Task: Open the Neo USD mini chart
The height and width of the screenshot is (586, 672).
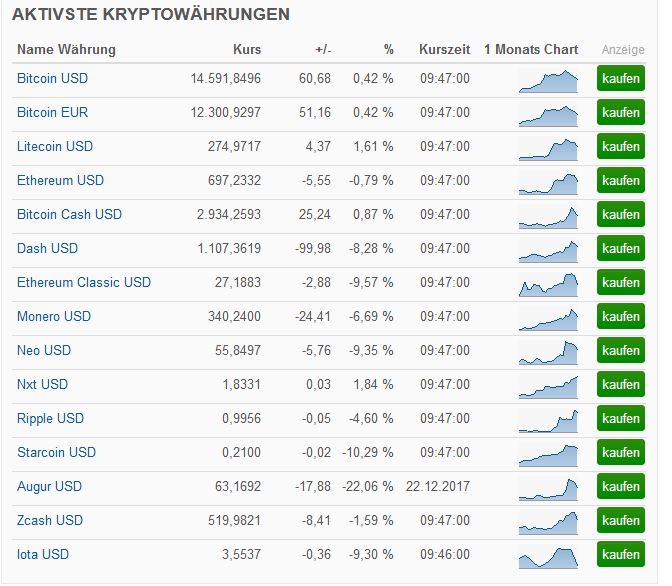Action: (548, 352)
